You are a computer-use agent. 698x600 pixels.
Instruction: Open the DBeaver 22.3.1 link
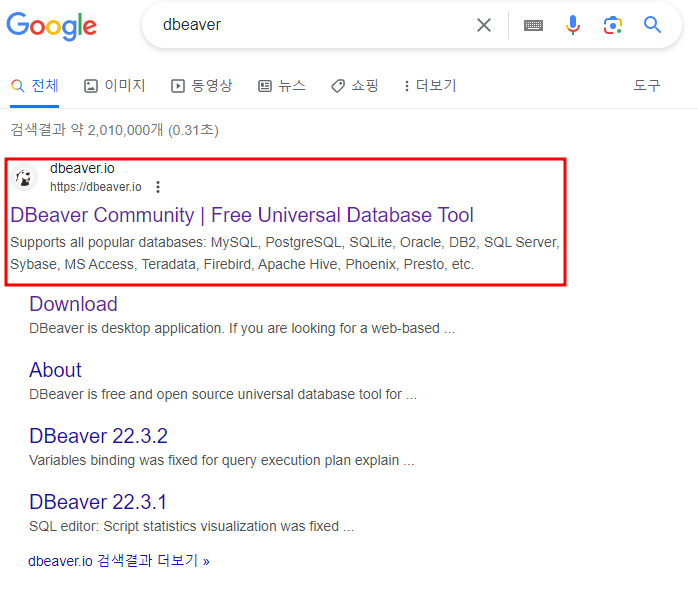[x=98, y=502]
